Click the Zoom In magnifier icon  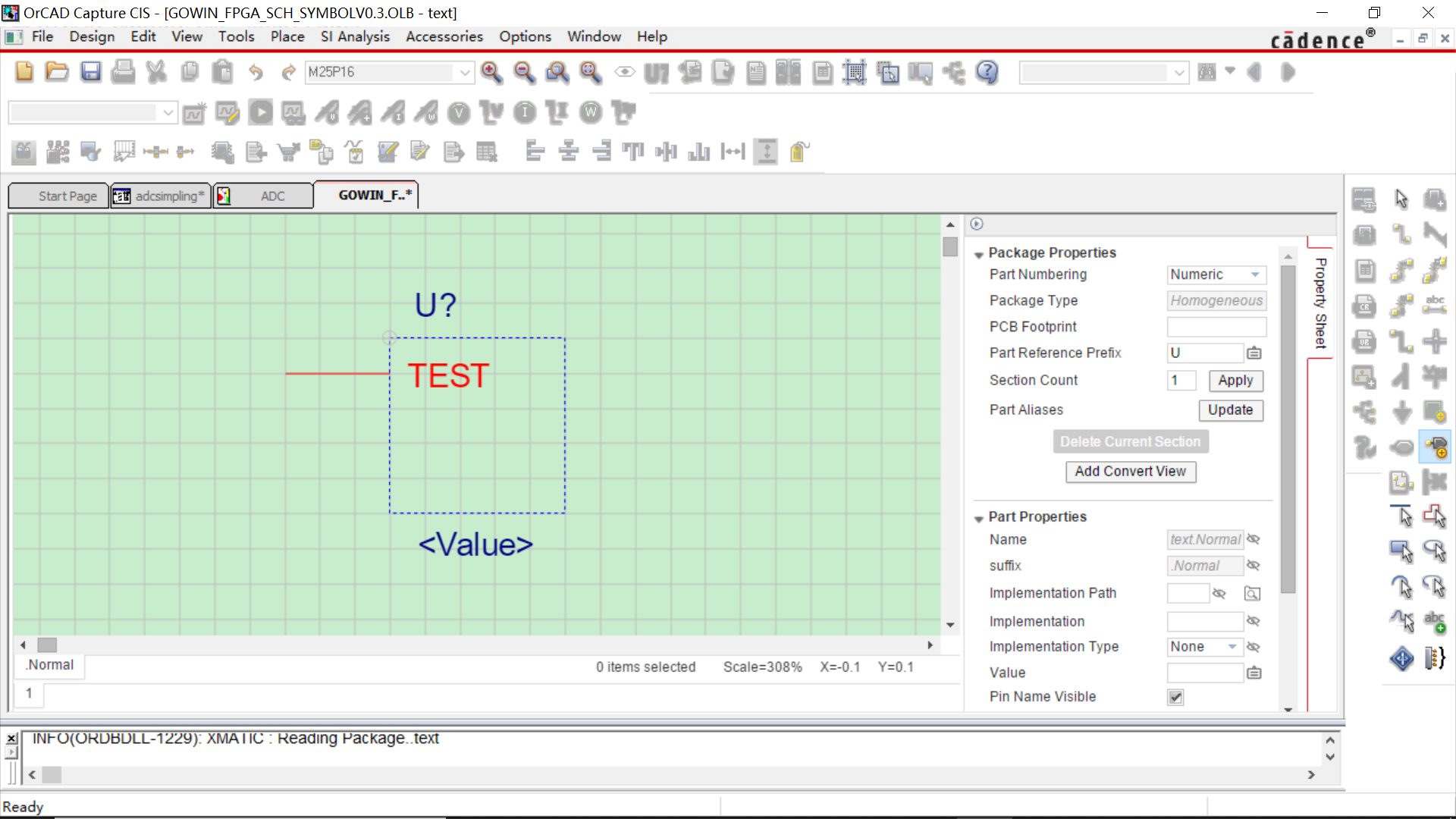pyautogui.click(x=491, y=72)
